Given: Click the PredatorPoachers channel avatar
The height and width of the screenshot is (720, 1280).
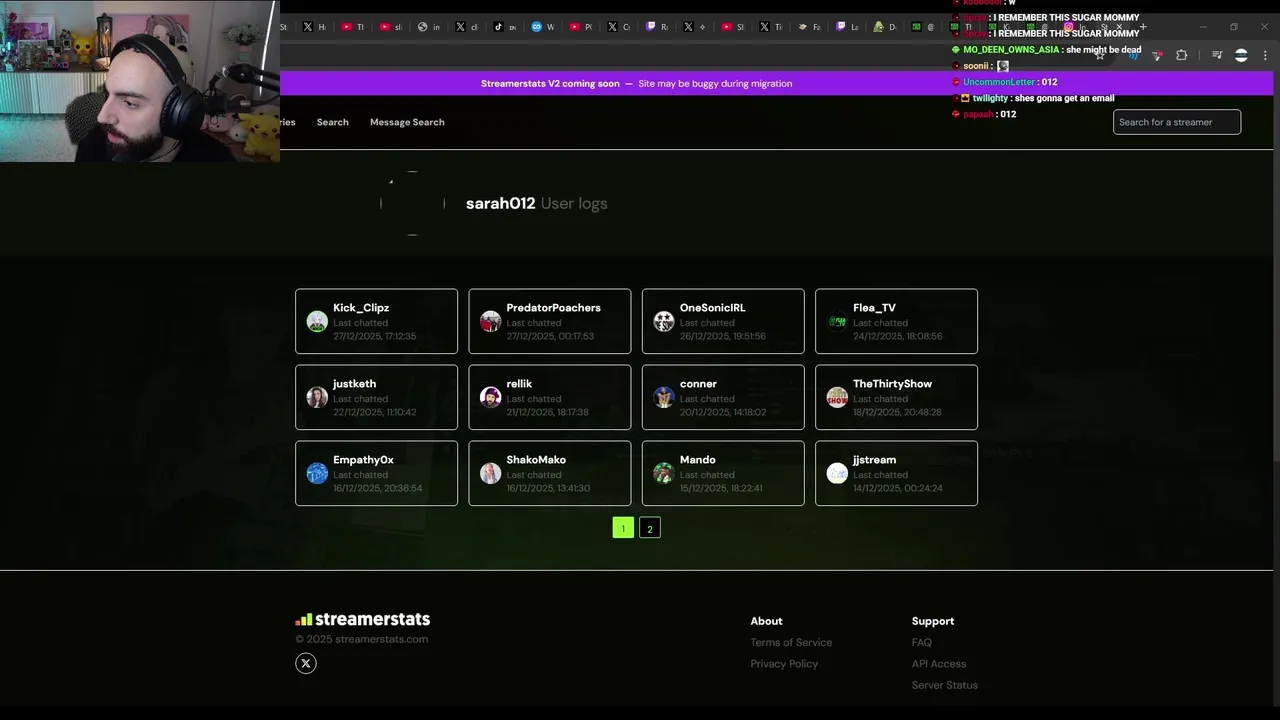Looking at the screenshot, I should [x=490, y=321].
